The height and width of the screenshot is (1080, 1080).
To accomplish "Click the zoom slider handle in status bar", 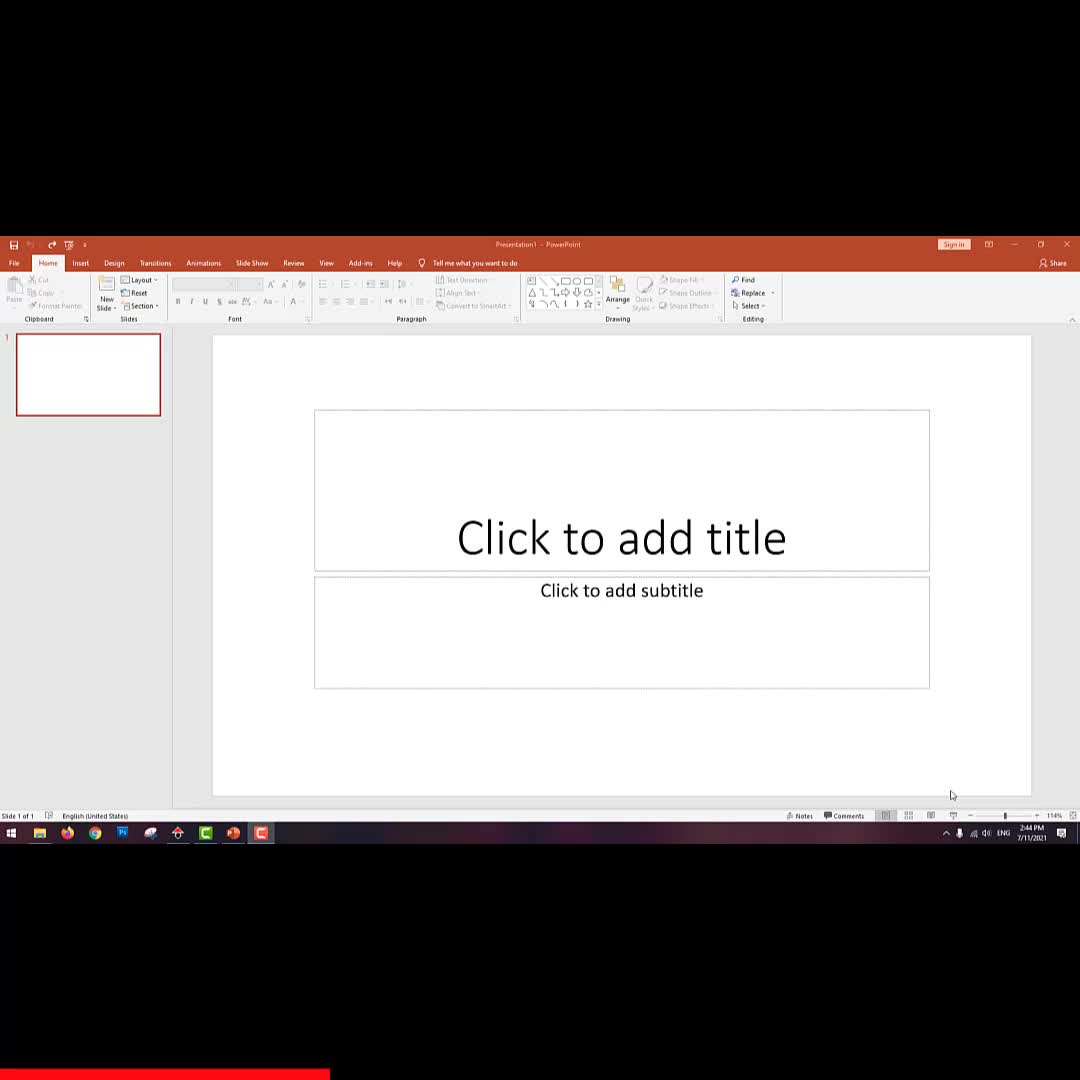I will (1005, 816).
